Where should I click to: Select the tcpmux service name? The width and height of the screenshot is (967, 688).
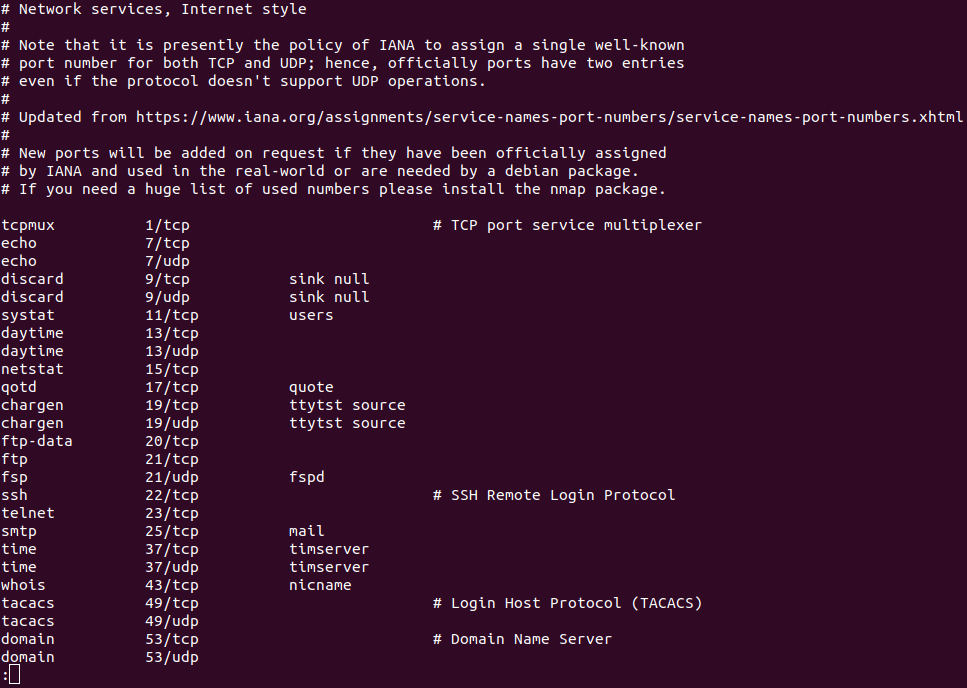click(x=28, y=226)
